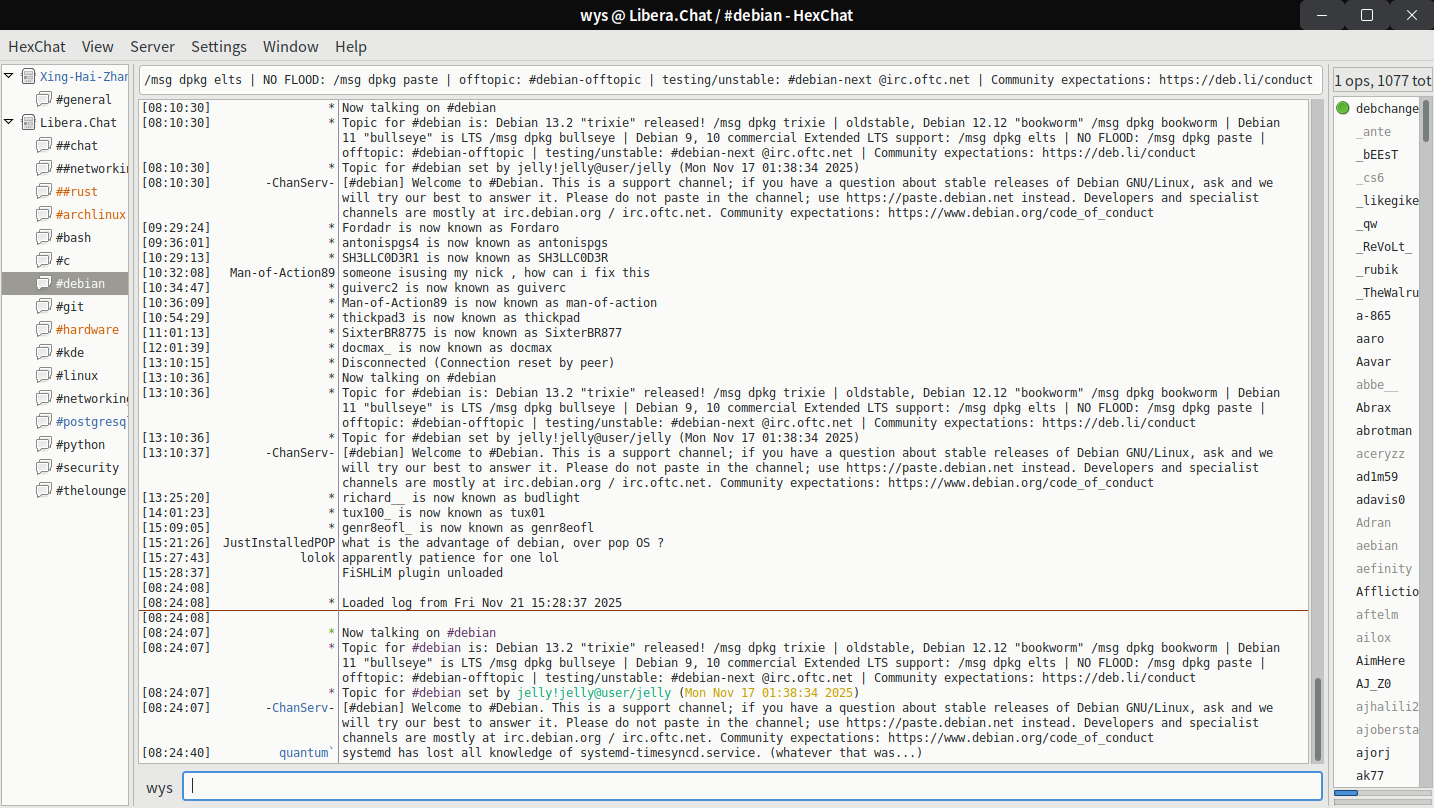Screen dimensions: 1434x808
Task: Click the wys nickname button
Action: click(160, 788)
